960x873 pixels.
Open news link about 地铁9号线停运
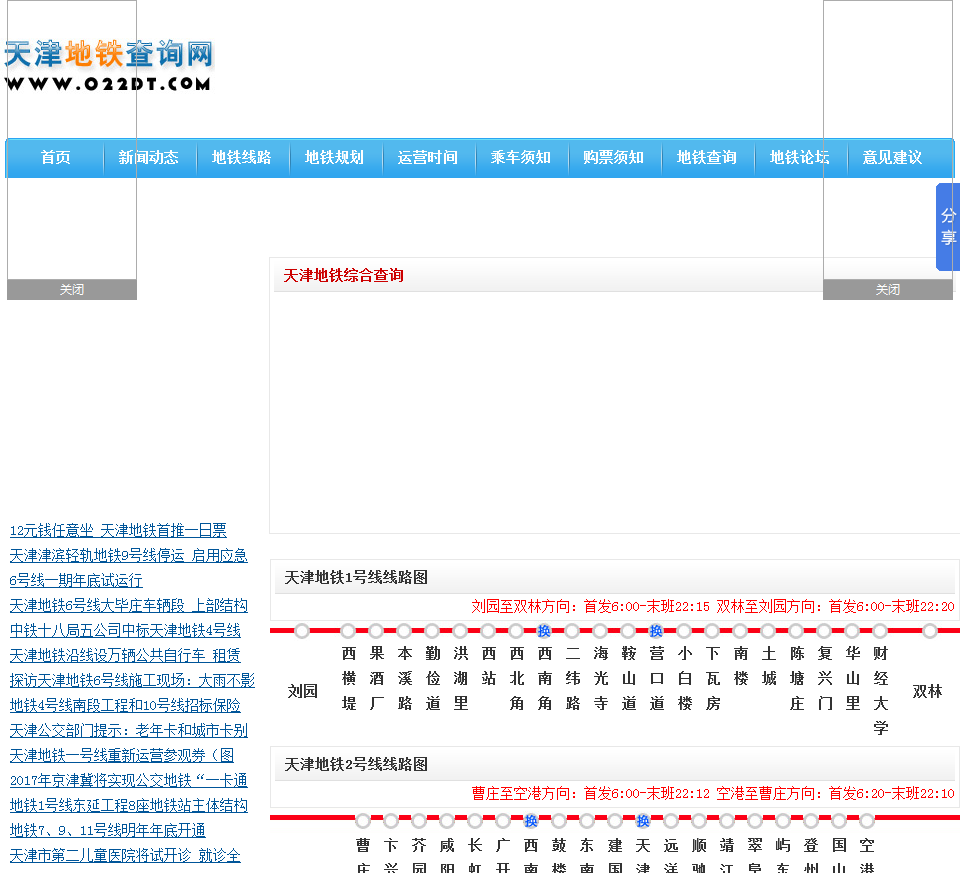129,555
